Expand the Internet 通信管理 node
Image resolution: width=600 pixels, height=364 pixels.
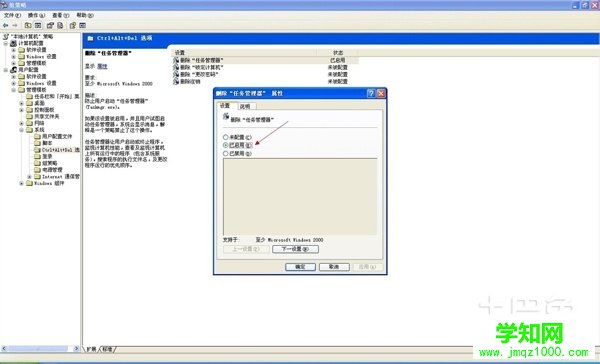[x=29, y=176]
